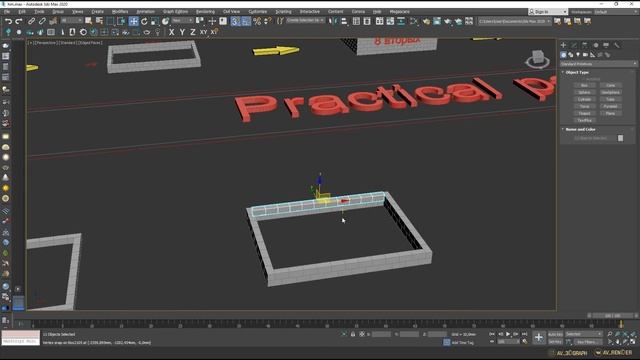Click the Plane primitive button
Viewport: 640px width, 360px height.
pyautogui.click(x=611, y=113)
